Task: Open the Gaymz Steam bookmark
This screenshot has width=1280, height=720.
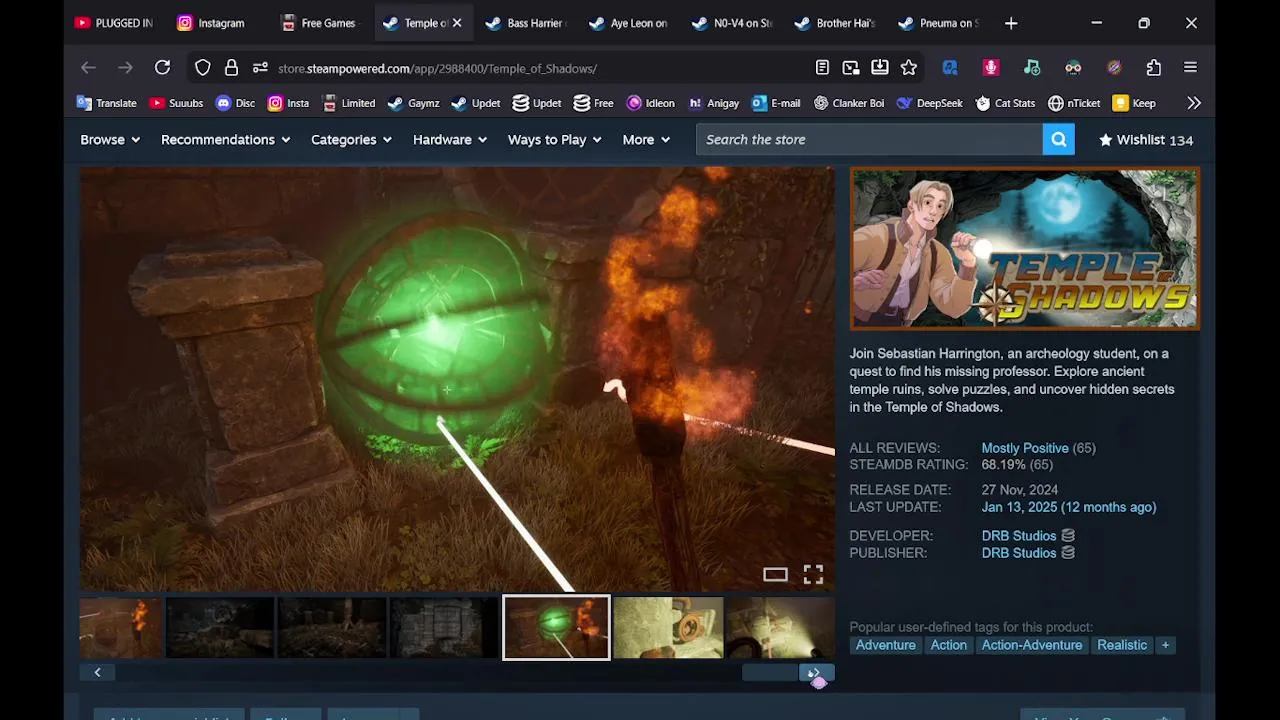Action: point(413,103)
